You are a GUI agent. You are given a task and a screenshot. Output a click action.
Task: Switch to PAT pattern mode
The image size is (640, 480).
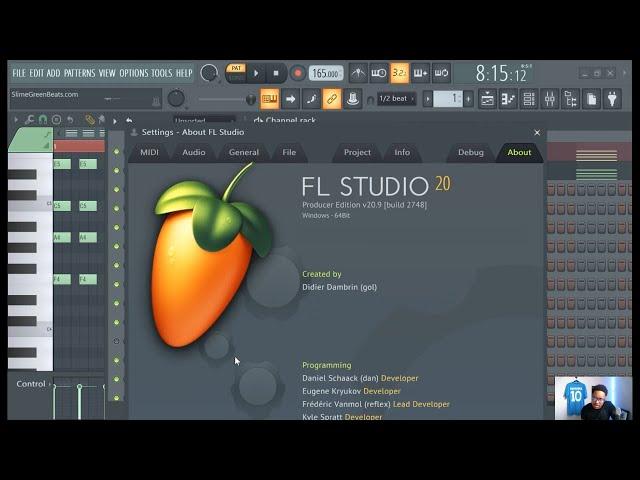(236, 69)
